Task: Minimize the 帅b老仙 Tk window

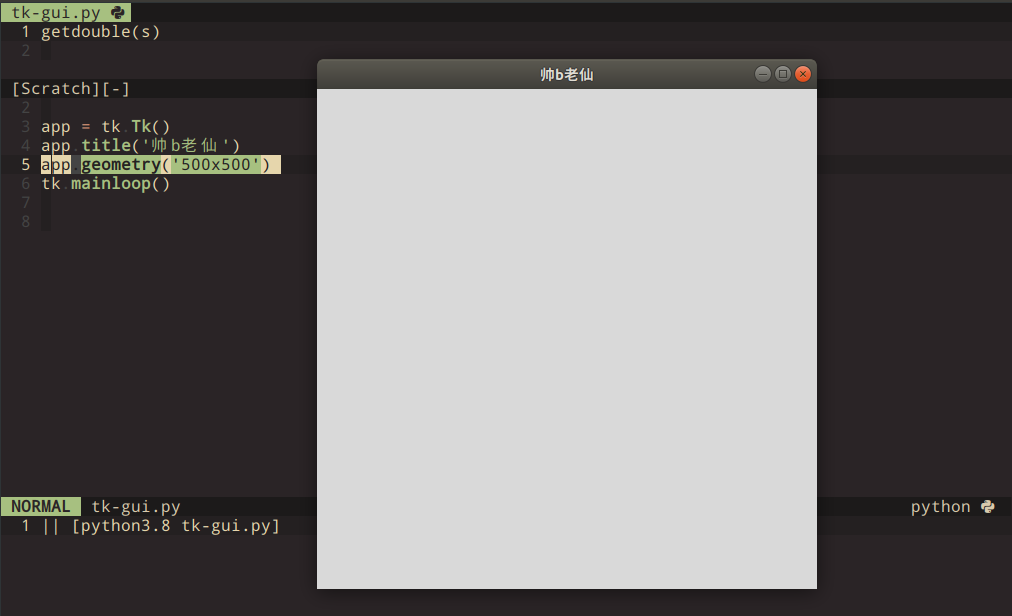Action: [763, 74]
